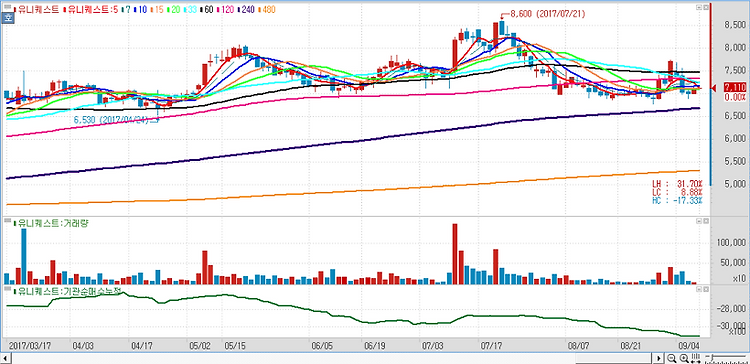Click the 6,530 (2017/04/24) low price annotation
The width and height of the screenshot is (750, 364).
click(x=112, y=120)
